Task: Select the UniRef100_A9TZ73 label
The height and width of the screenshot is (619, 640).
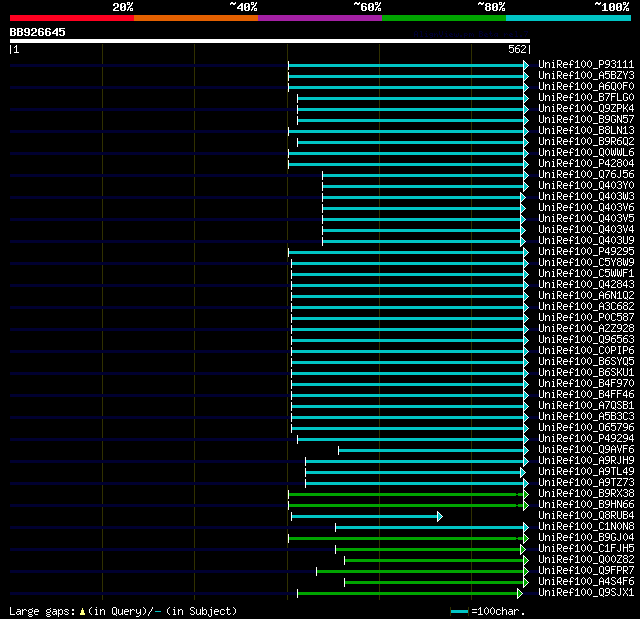Action: [x=586, y=483]
